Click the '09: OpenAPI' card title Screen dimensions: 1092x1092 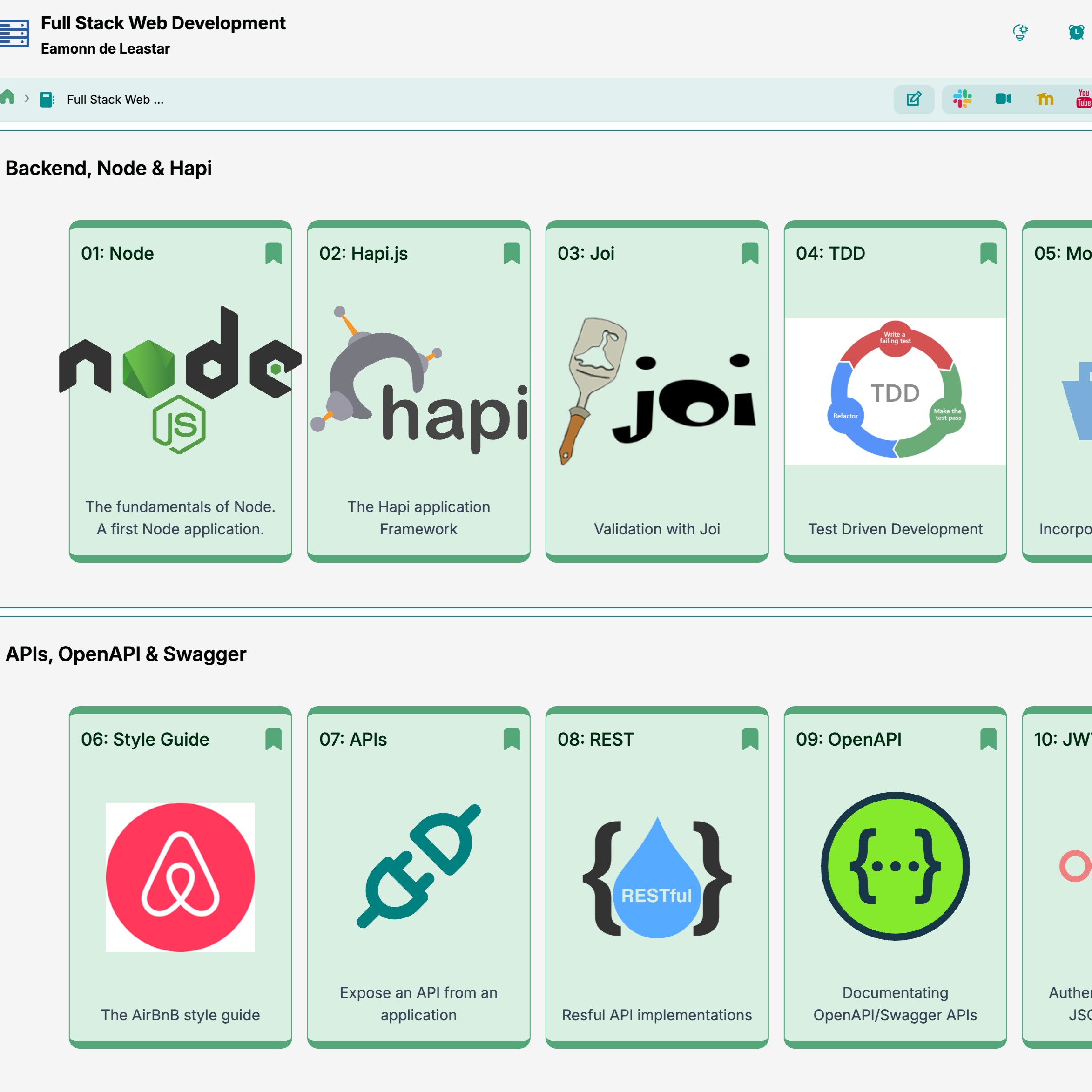849,739
